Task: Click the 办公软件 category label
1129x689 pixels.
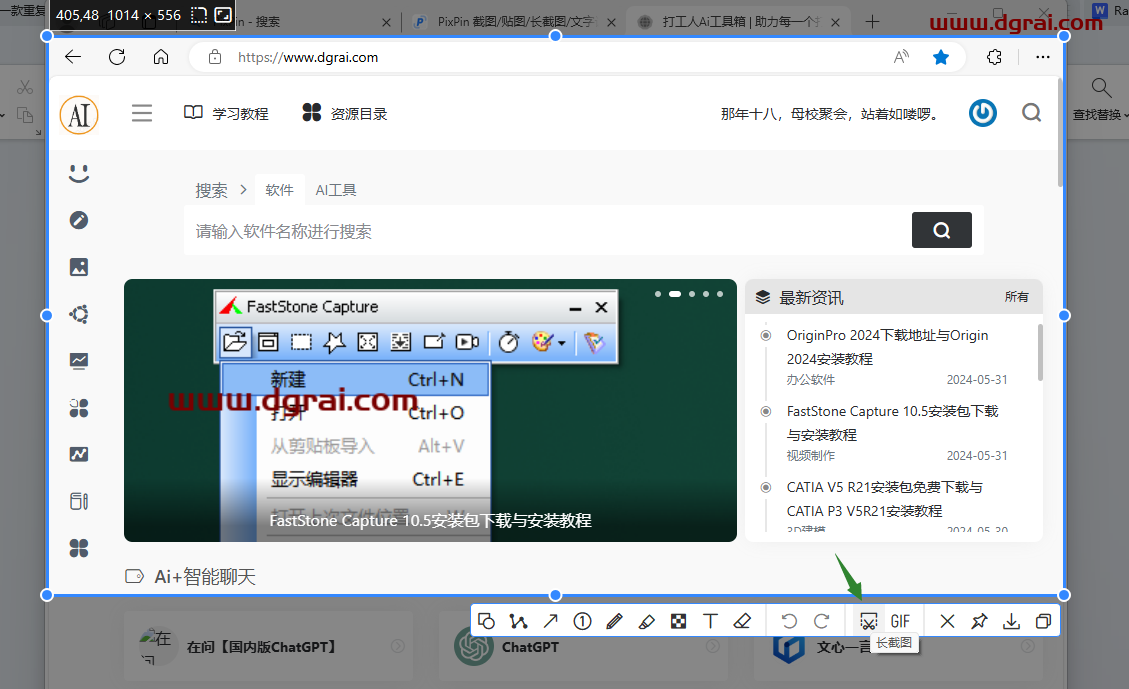Action: [811, 379]
